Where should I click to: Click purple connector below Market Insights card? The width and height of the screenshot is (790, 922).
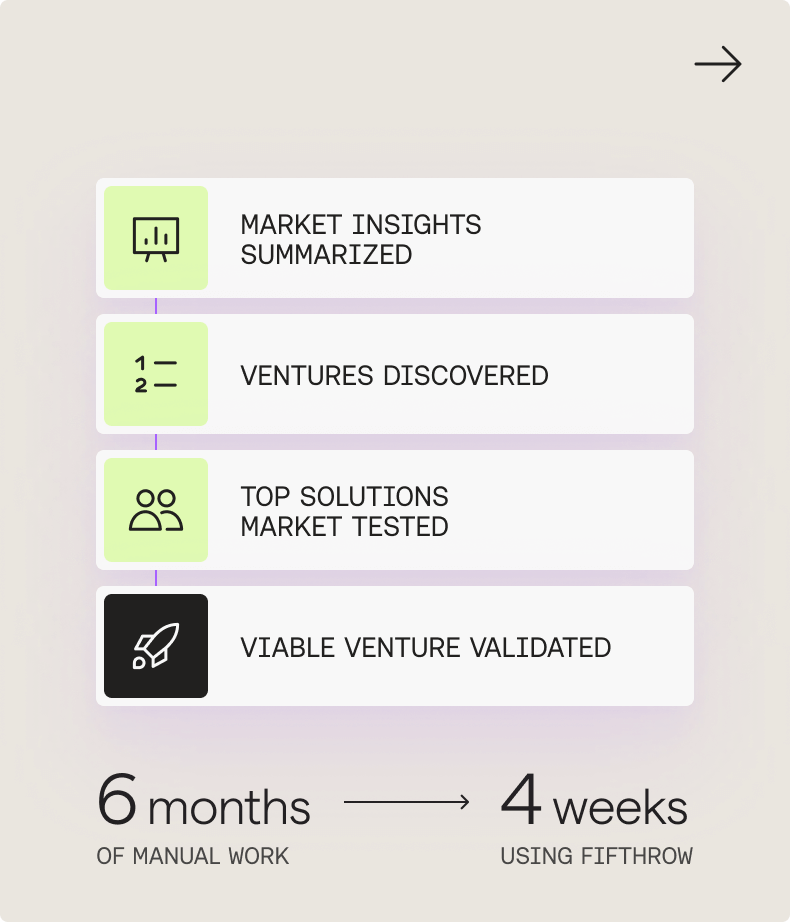[x=156, y=306]
